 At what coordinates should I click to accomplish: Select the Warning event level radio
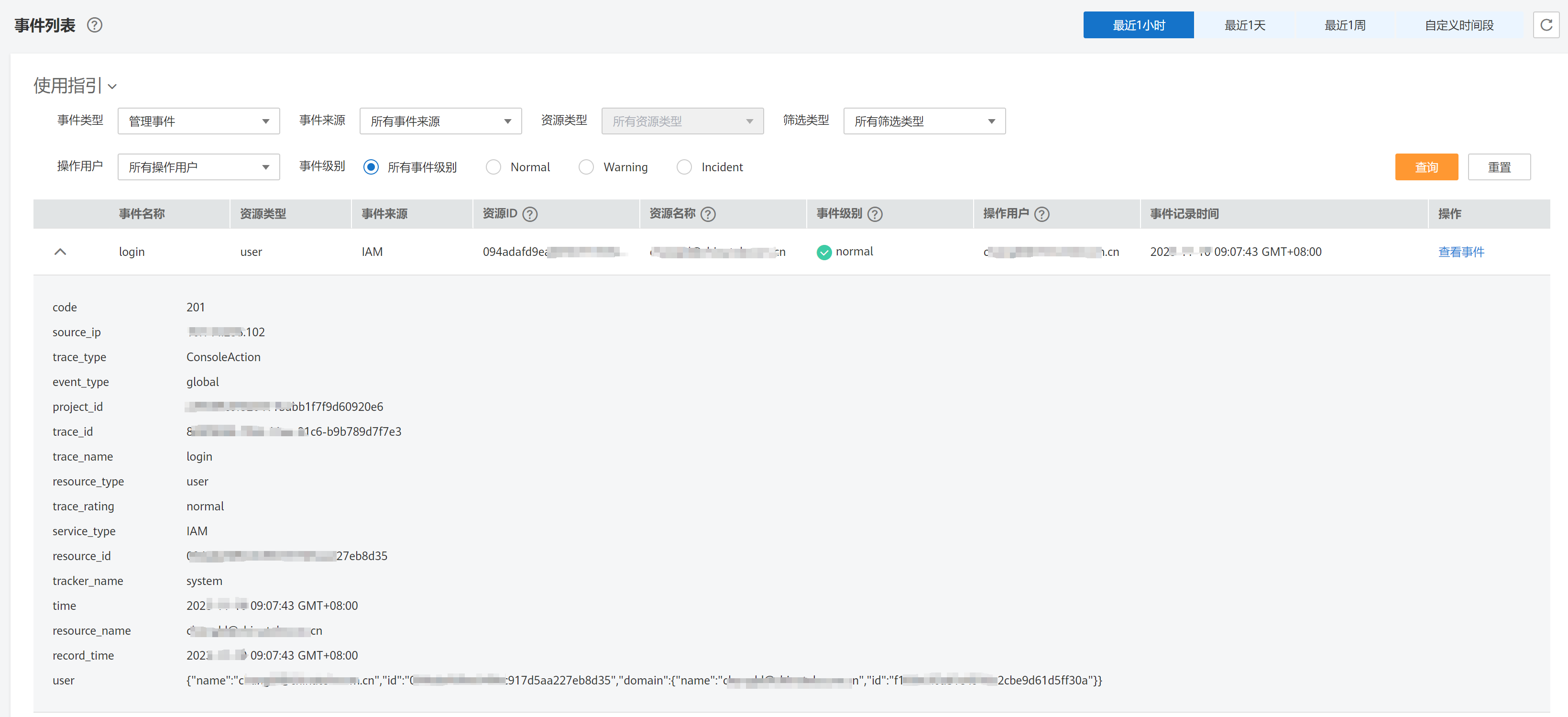coord(586,167)
